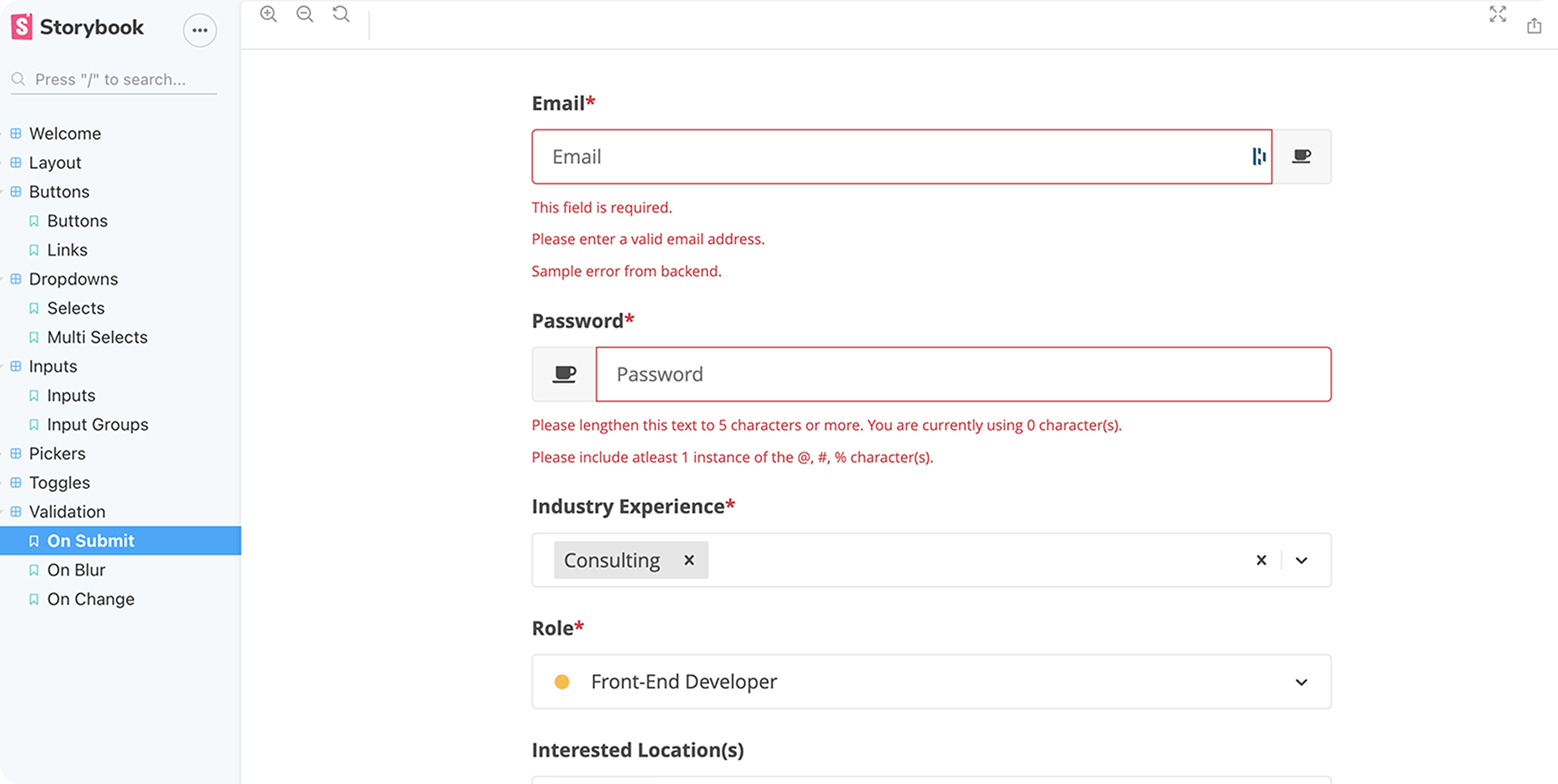Collapse the Validation group in sidebar
This screenshot has height=784, width=1558.
[x=67, y=512]
